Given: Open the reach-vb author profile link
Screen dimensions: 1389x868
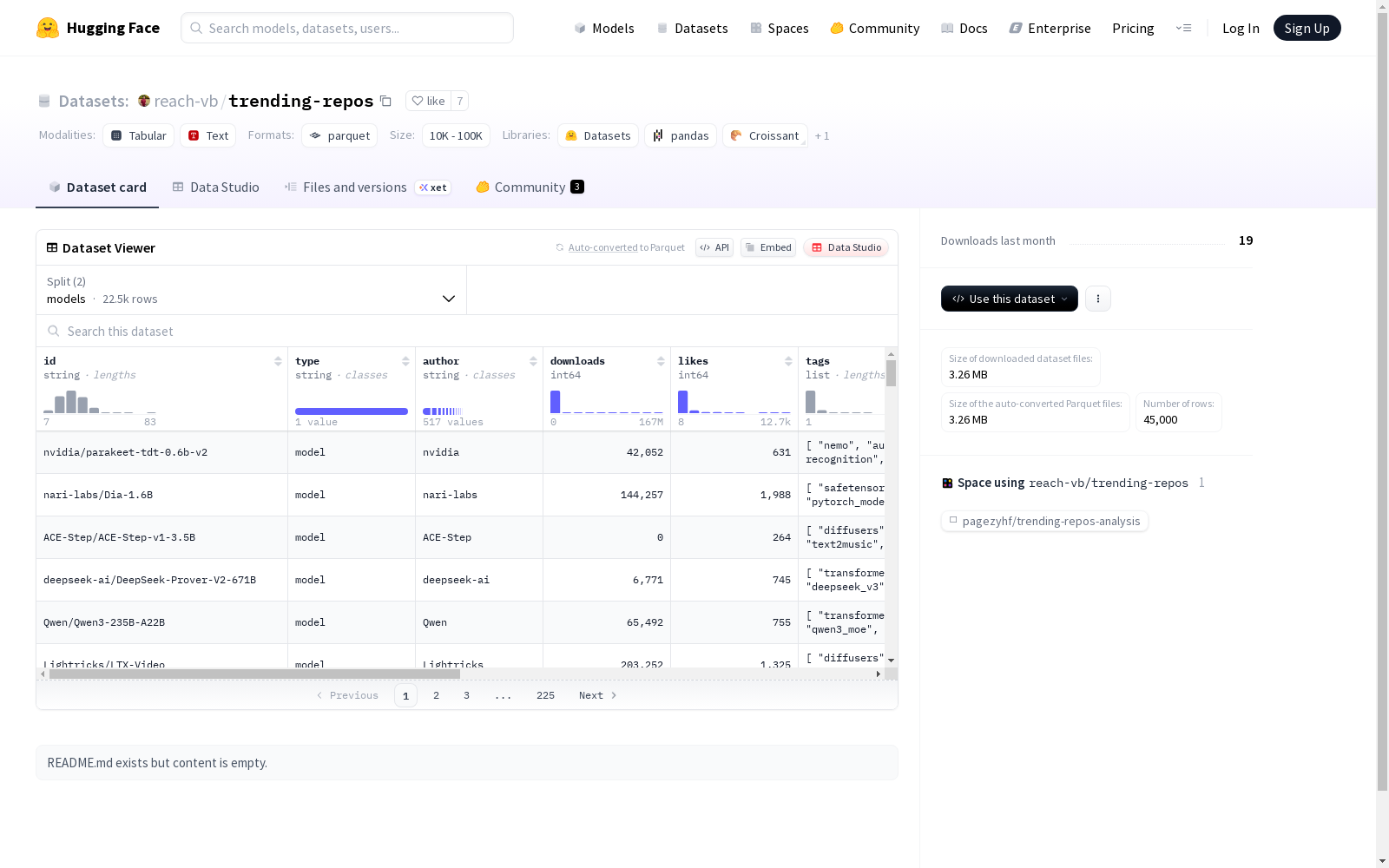Looking at the screenshot, I should [186, 101].
